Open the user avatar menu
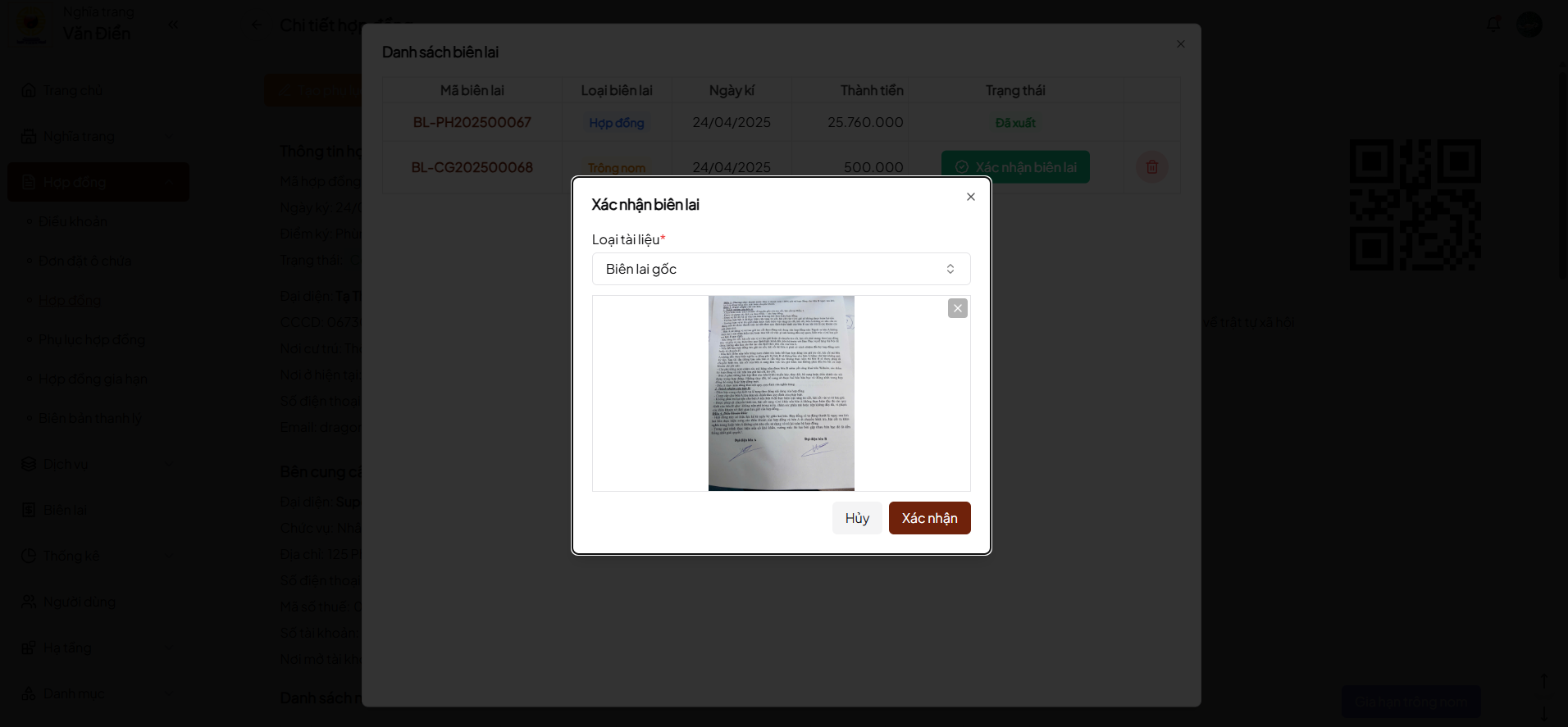The width and height of the screenshot is (1568, 727). click(1529, 25)
